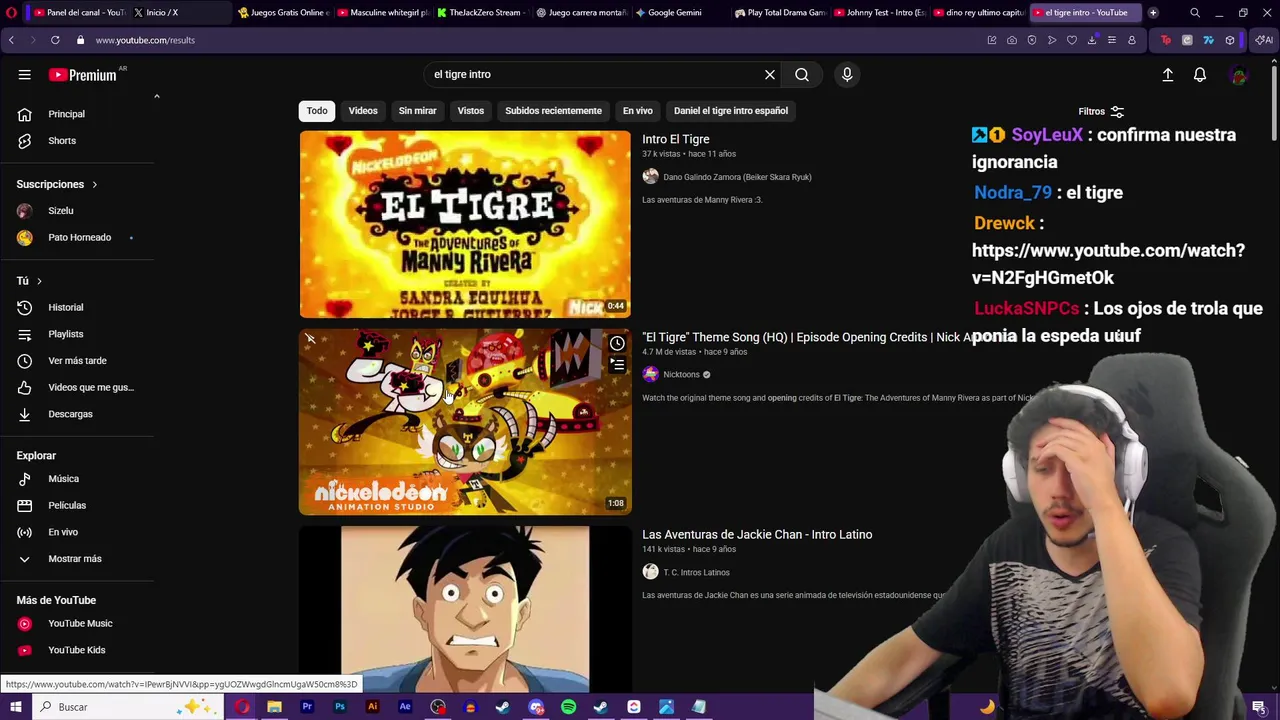Reload the page with refresh icon

pyautogui.click(x=55, y=40)
